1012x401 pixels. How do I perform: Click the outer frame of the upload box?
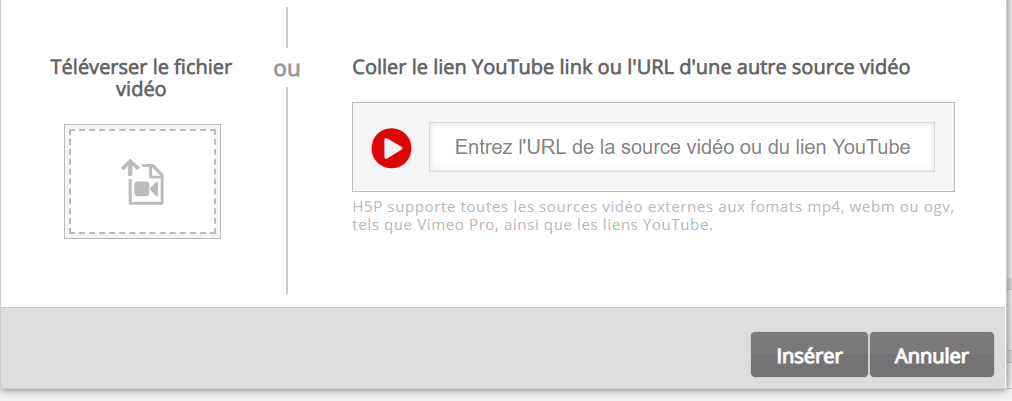click(x=143, y=127)
